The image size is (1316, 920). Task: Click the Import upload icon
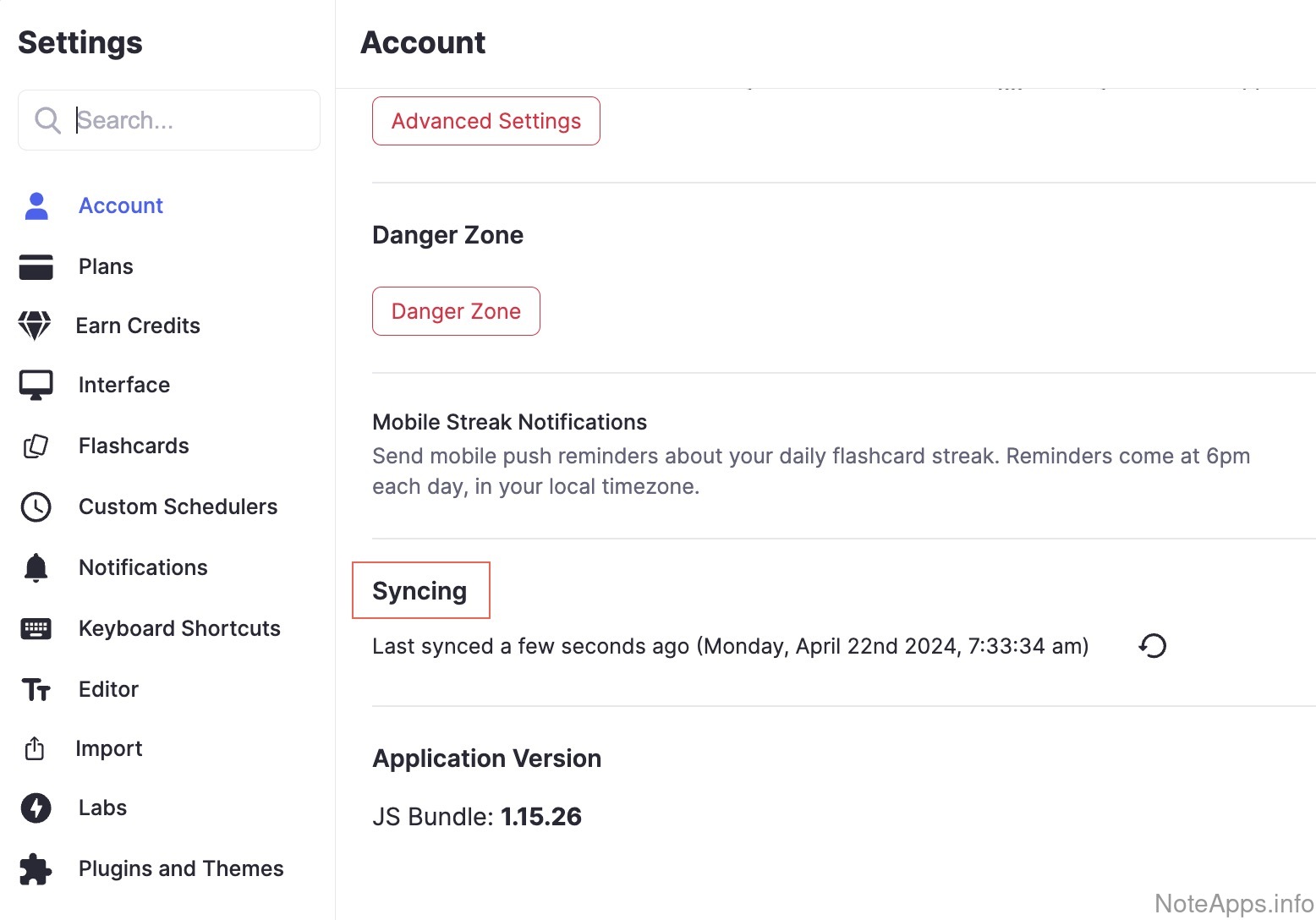(x=35, y=748)
